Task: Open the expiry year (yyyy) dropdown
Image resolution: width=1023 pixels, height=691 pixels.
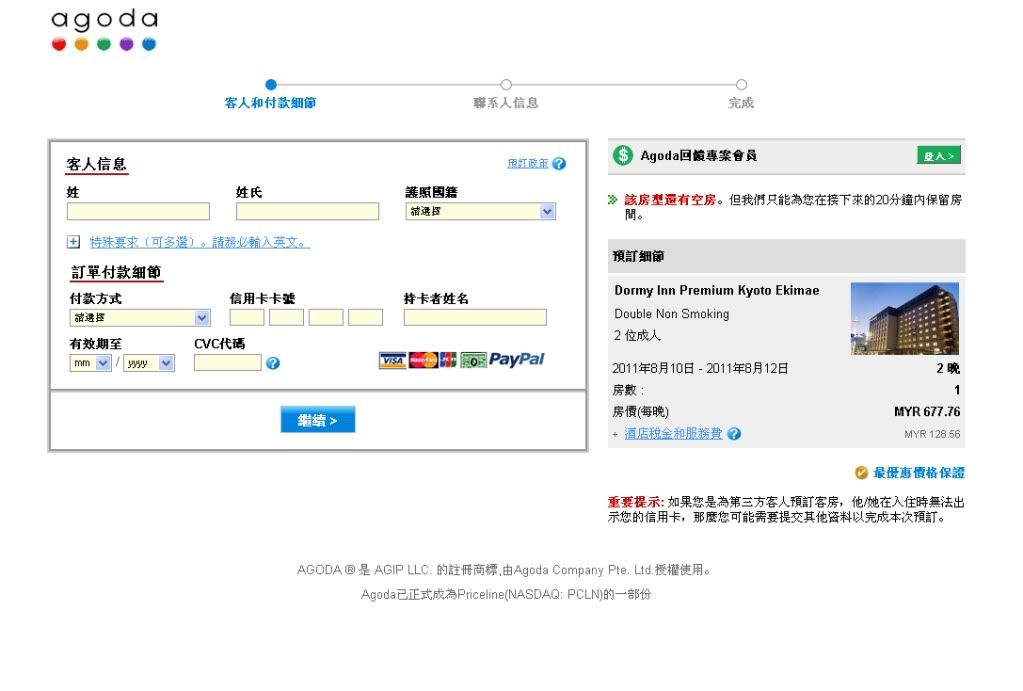Action: (x=149, y=364)
